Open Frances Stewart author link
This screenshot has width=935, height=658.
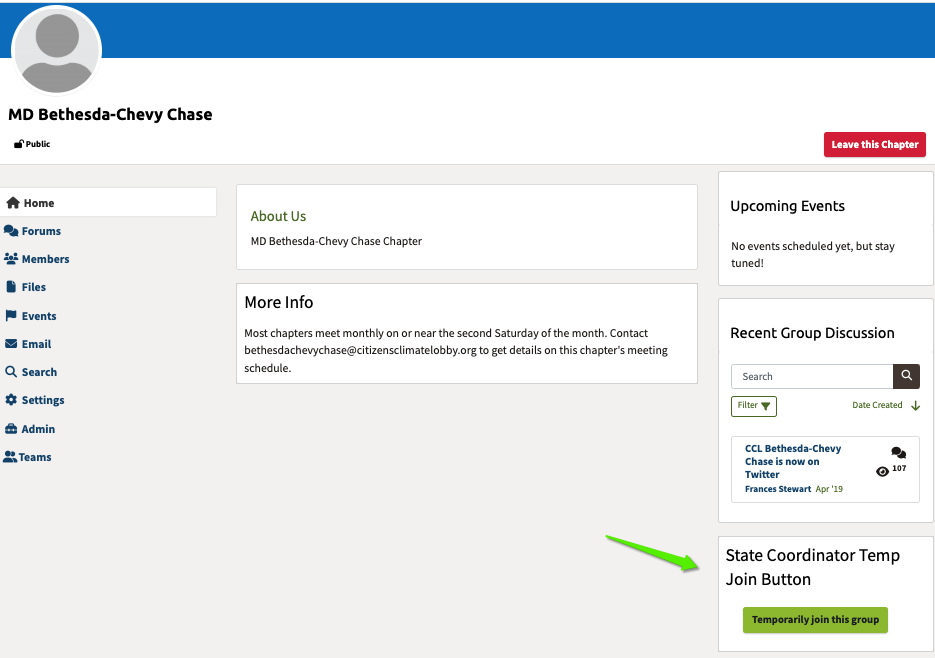(777, 489)
